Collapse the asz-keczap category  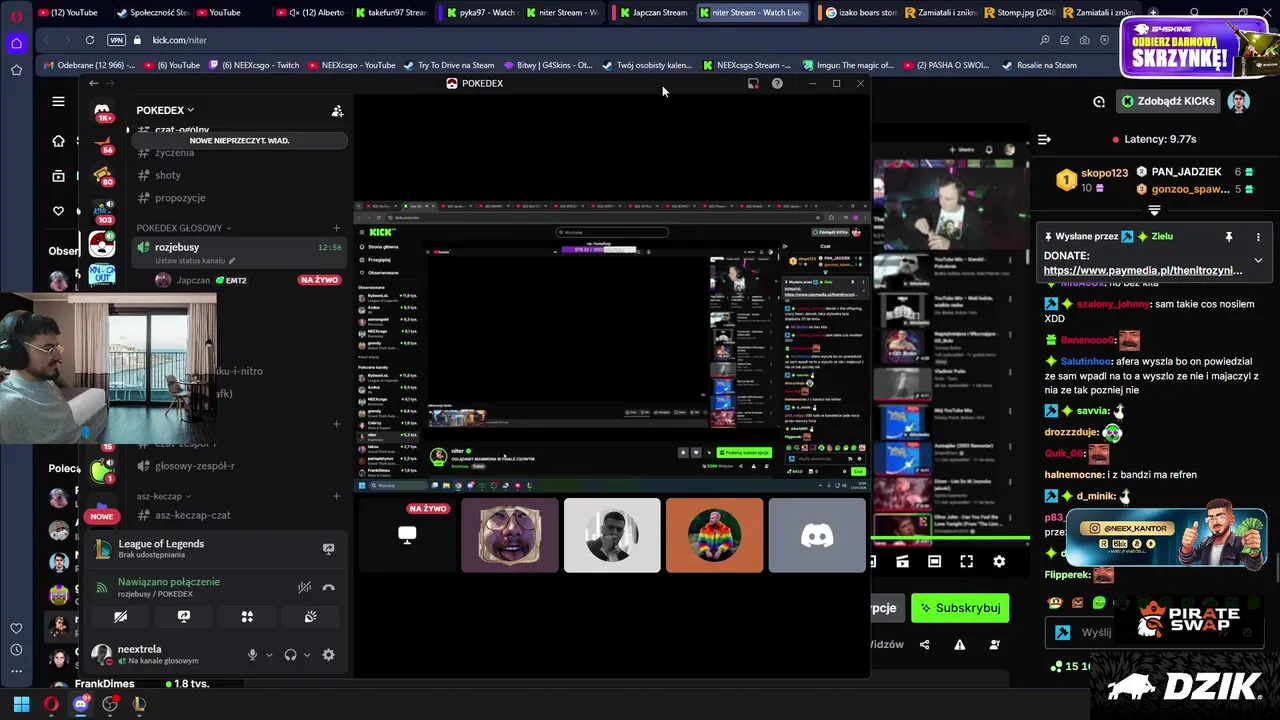tap(164, 496)
